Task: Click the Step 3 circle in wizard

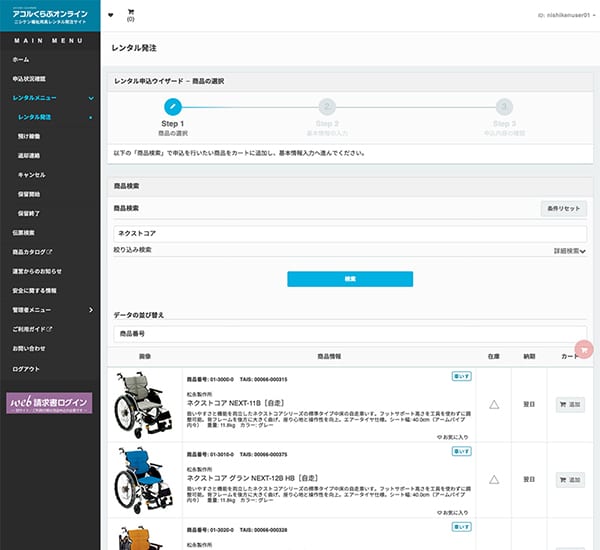Action: [504, 106]
